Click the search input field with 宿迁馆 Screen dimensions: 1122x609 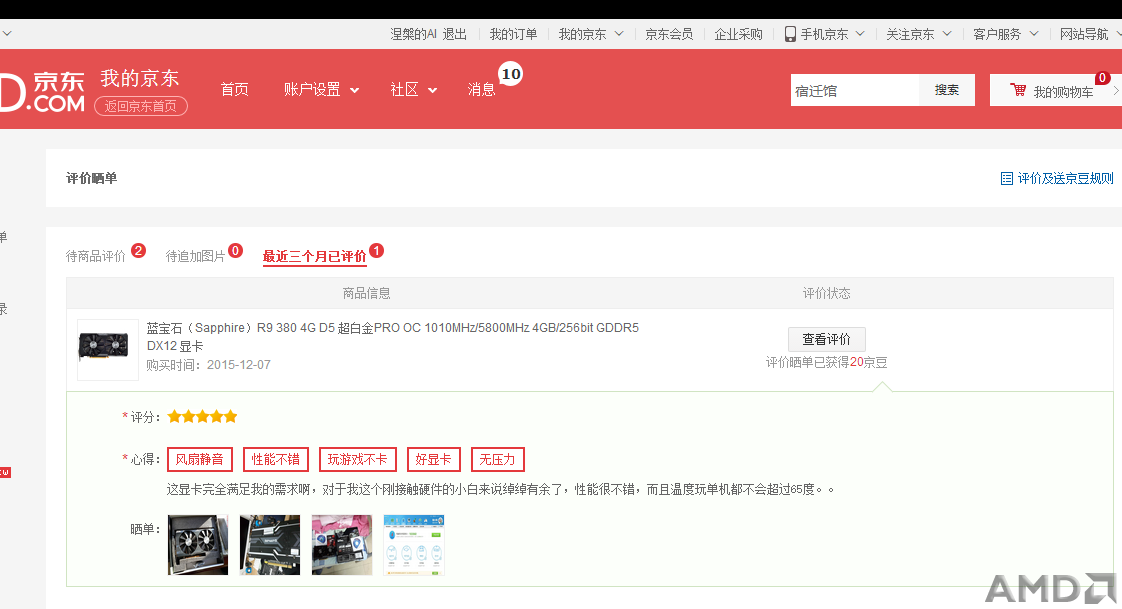(x=855, y=90)
